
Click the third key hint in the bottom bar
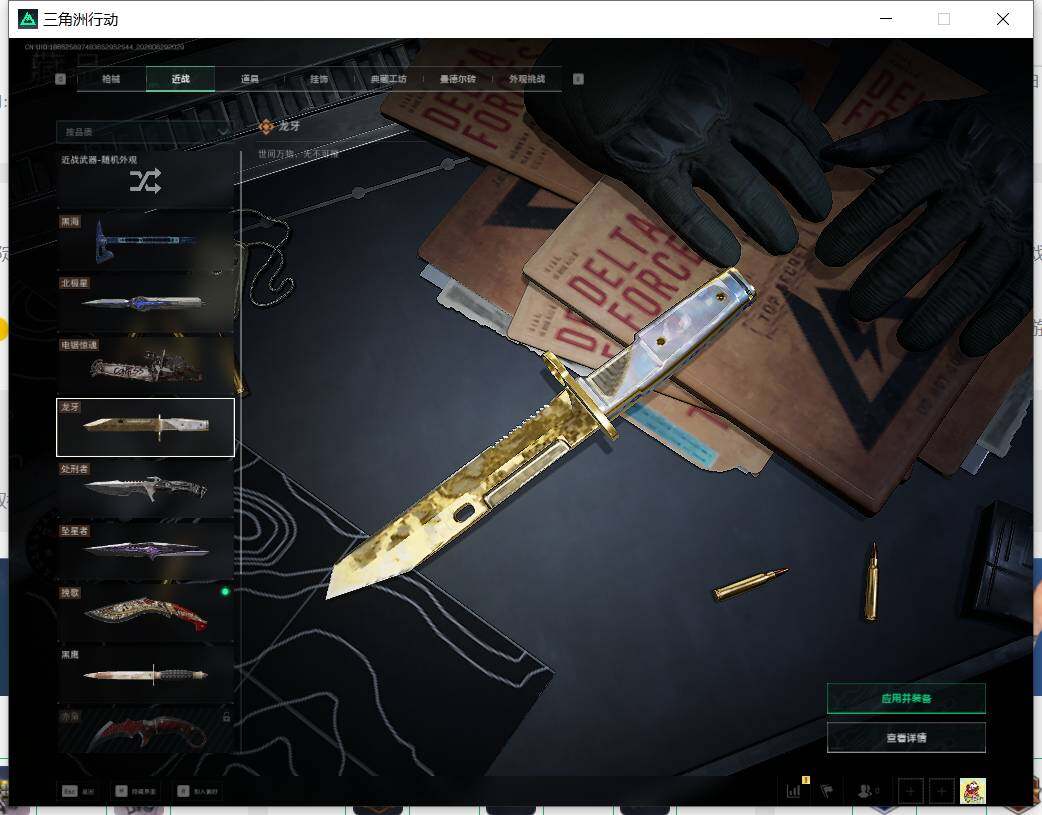198,791
